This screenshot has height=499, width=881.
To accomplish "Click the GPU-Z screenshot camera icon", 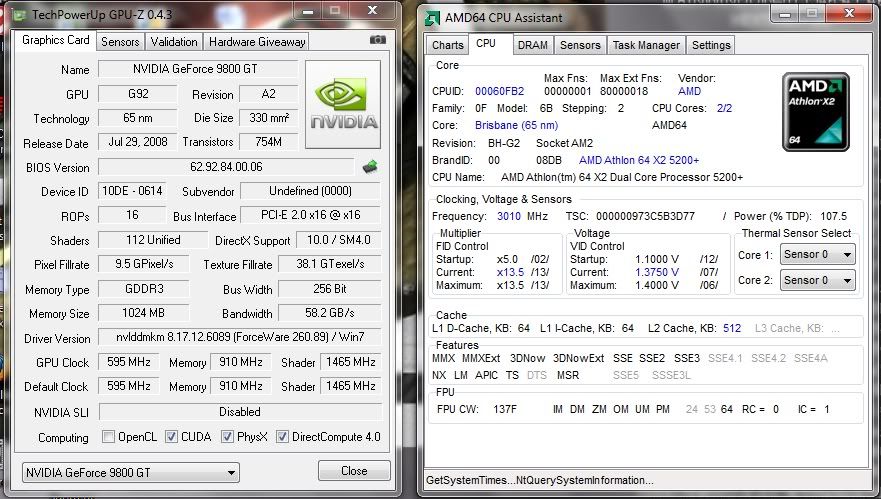I will click(x=378, y=40).
